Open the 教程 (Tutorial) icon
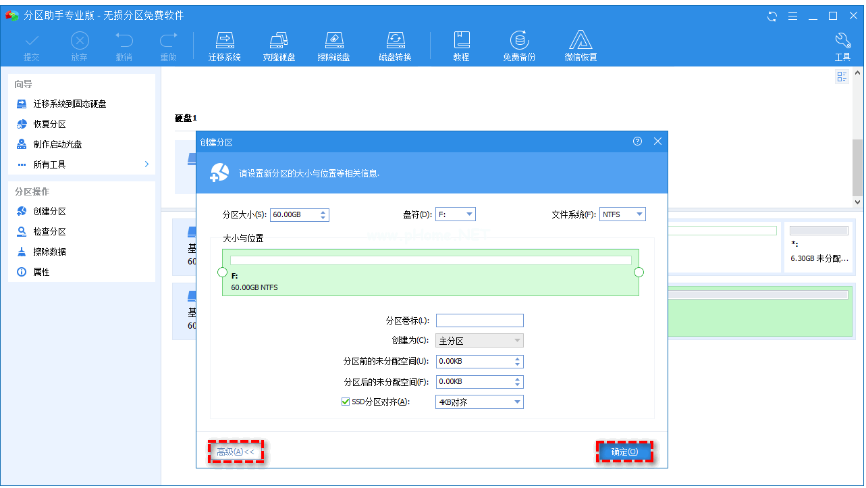 461,44
